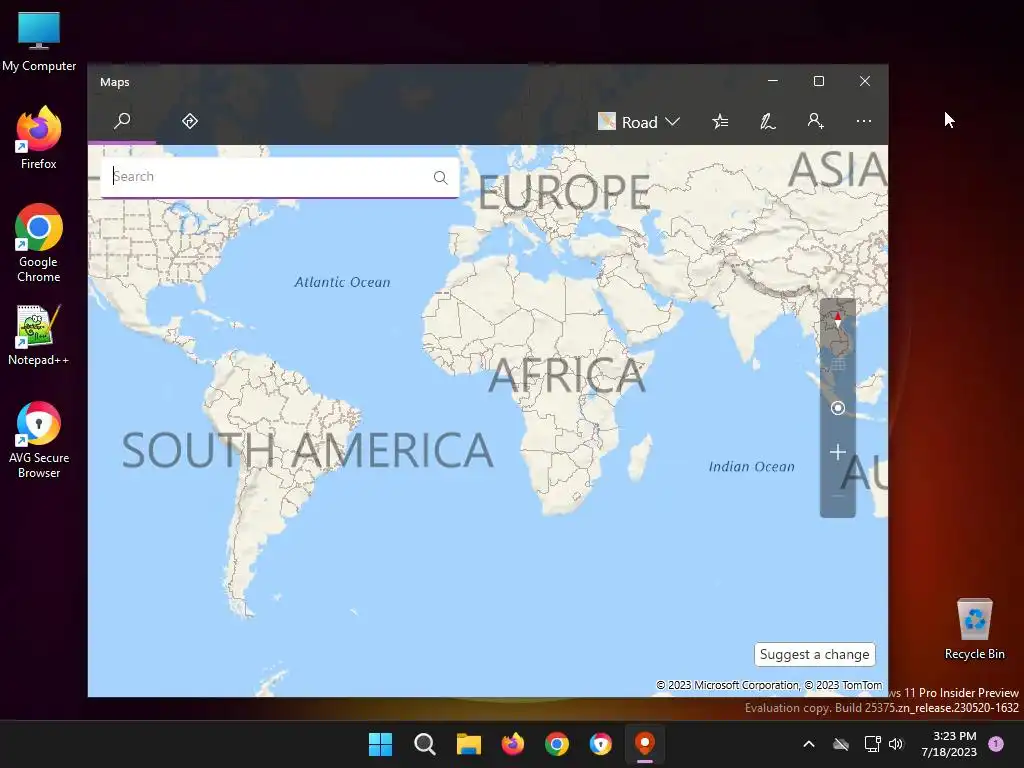The width and height of the screenshot is (1024, 768).
Task: Open the Windows Start menu
Action: click(380, 744)
